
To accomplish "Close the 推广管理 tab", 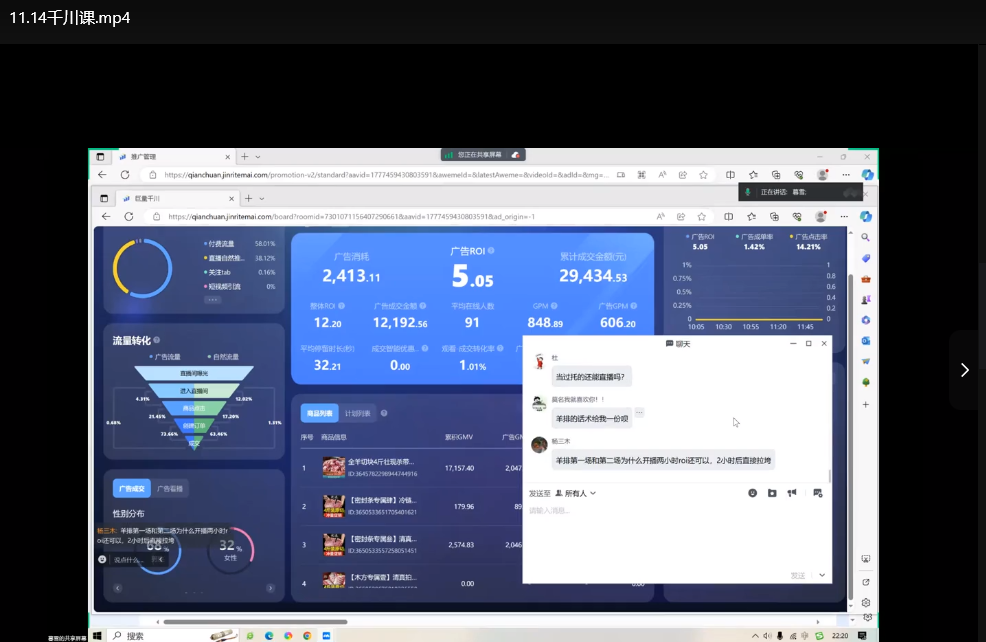I will (x=228, y=157).
